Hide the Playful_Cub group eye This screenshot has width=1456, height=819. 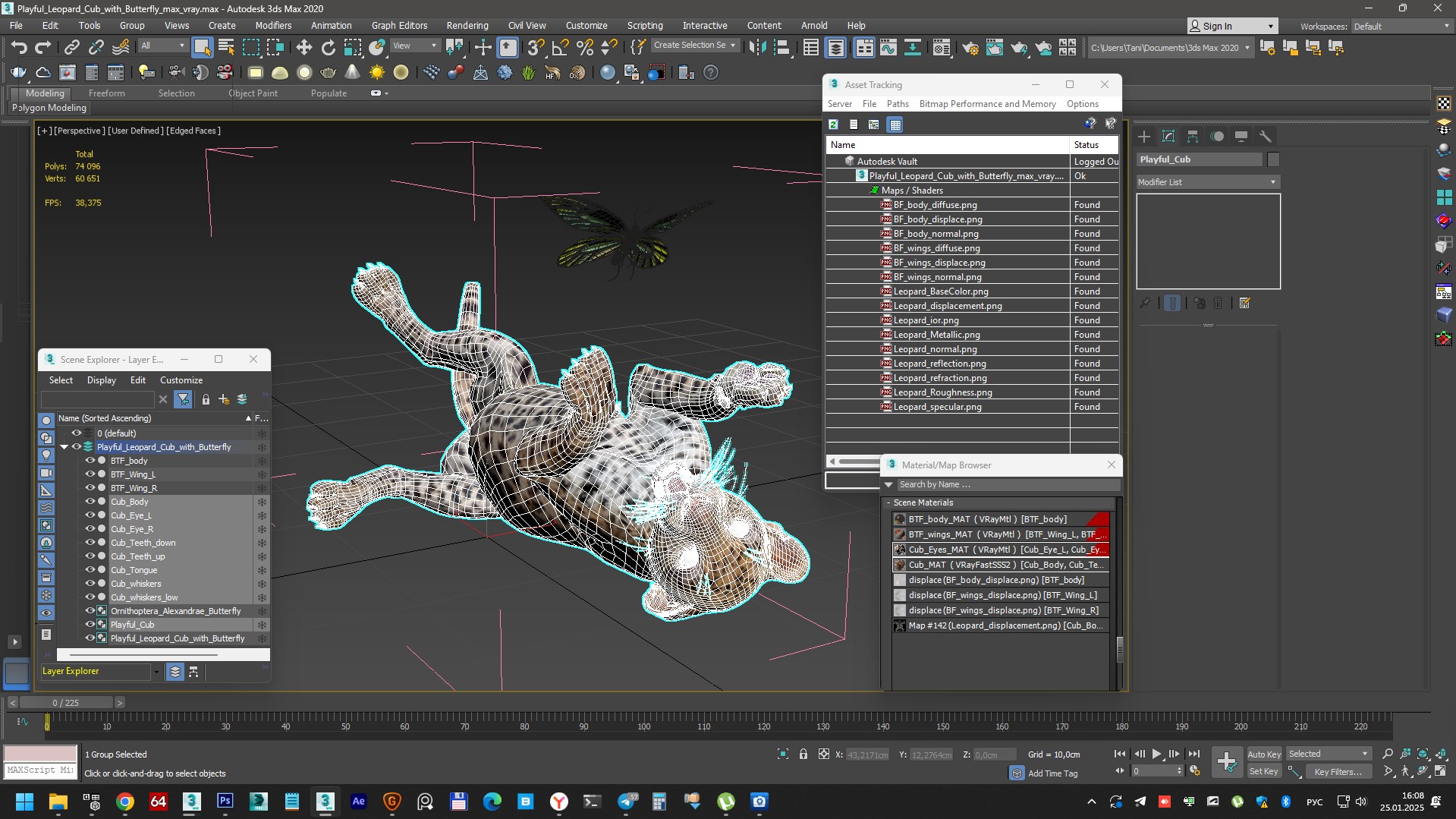coord(90,625)
